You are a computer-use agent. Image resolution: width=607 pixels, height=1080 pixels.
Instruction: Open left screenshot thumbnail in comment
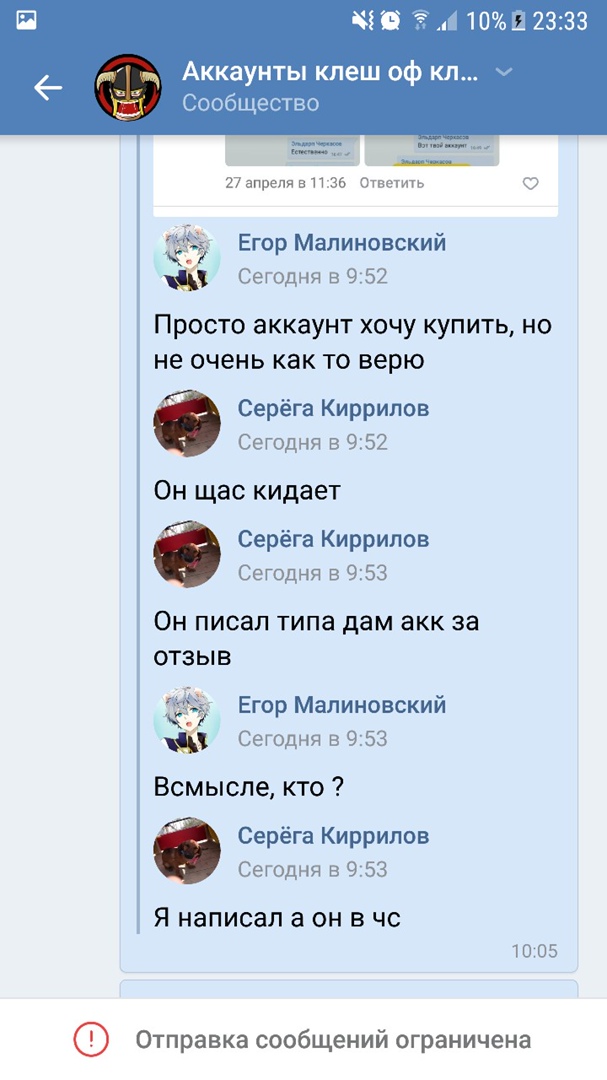[292, 150]
